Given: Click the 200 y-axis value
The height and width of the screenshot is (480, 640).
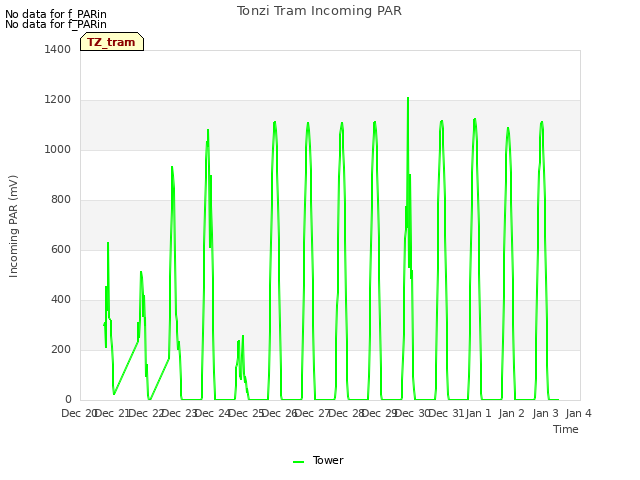Looking at the screenshot, I should coord(61,349).
